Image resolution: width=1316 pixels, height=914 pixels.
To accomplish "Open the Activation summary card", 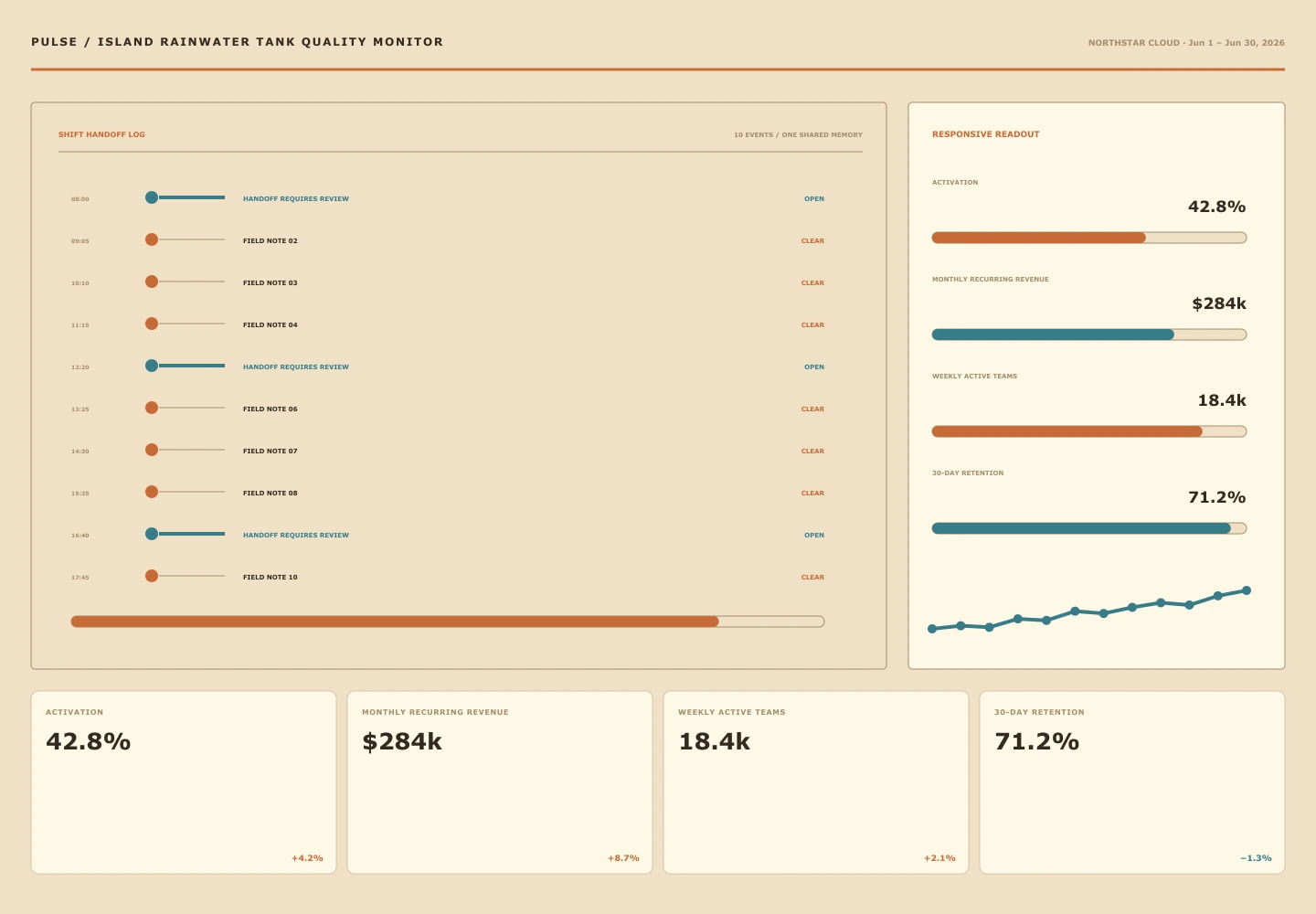I will click(184, 782).
